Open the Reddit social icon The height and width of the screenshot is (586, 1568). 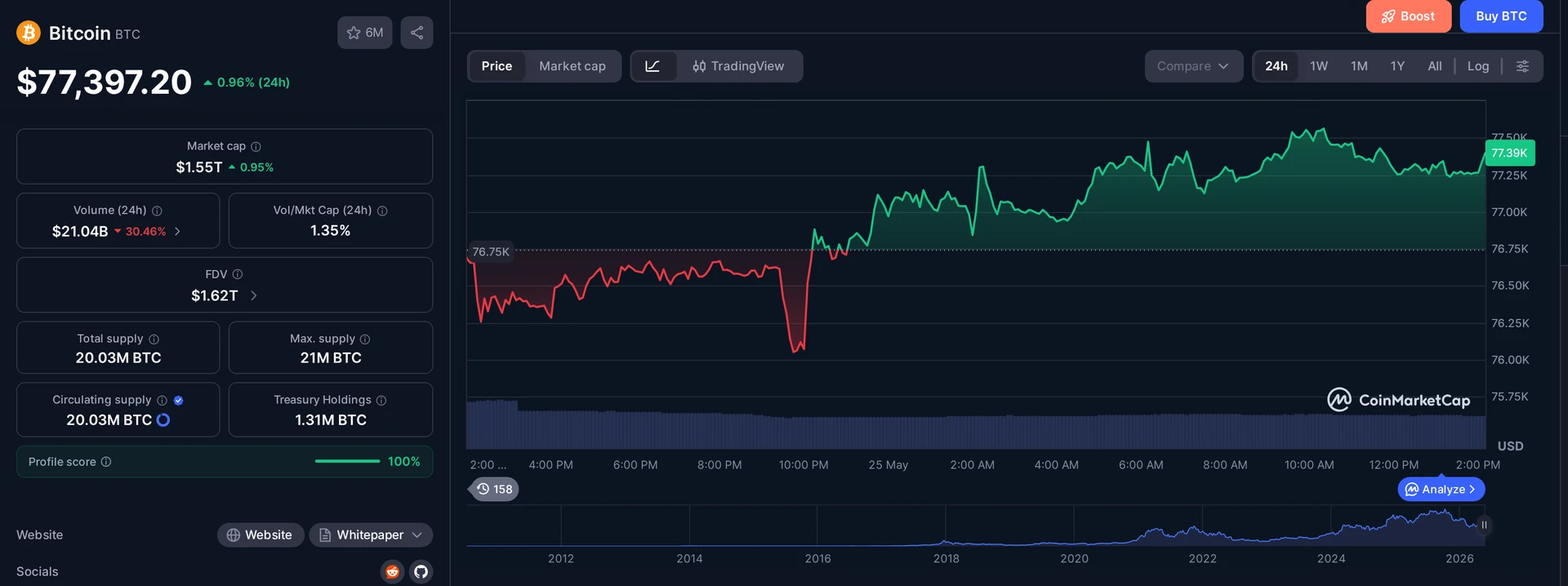392,571
